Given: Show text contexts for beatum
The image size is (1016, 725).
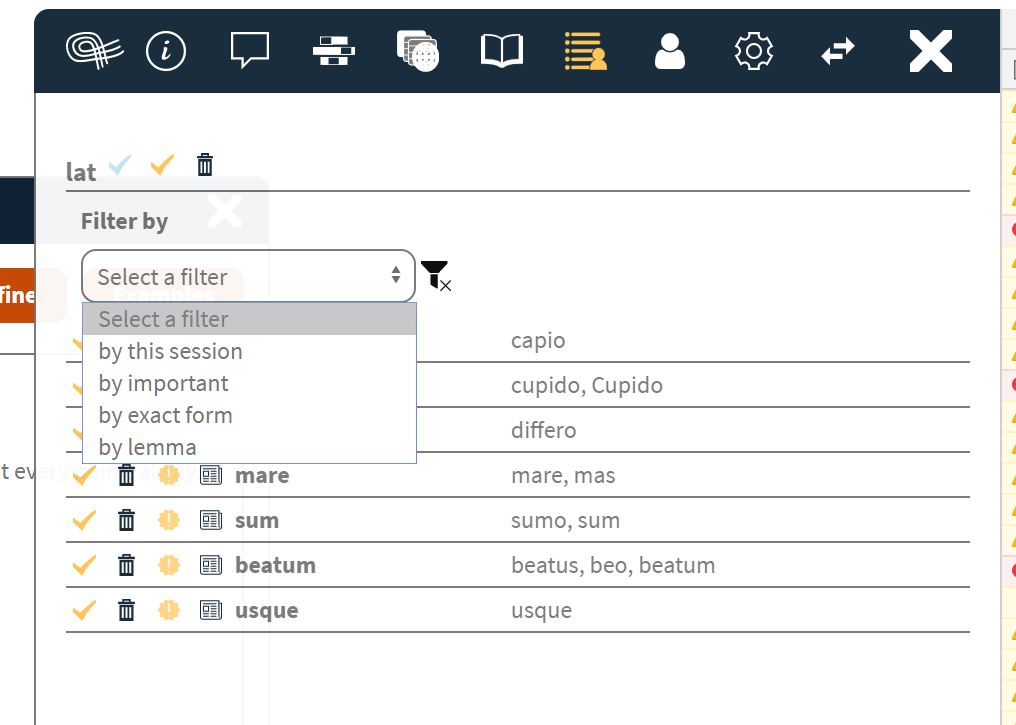Looking at the screenshot, I should [211, 565].
